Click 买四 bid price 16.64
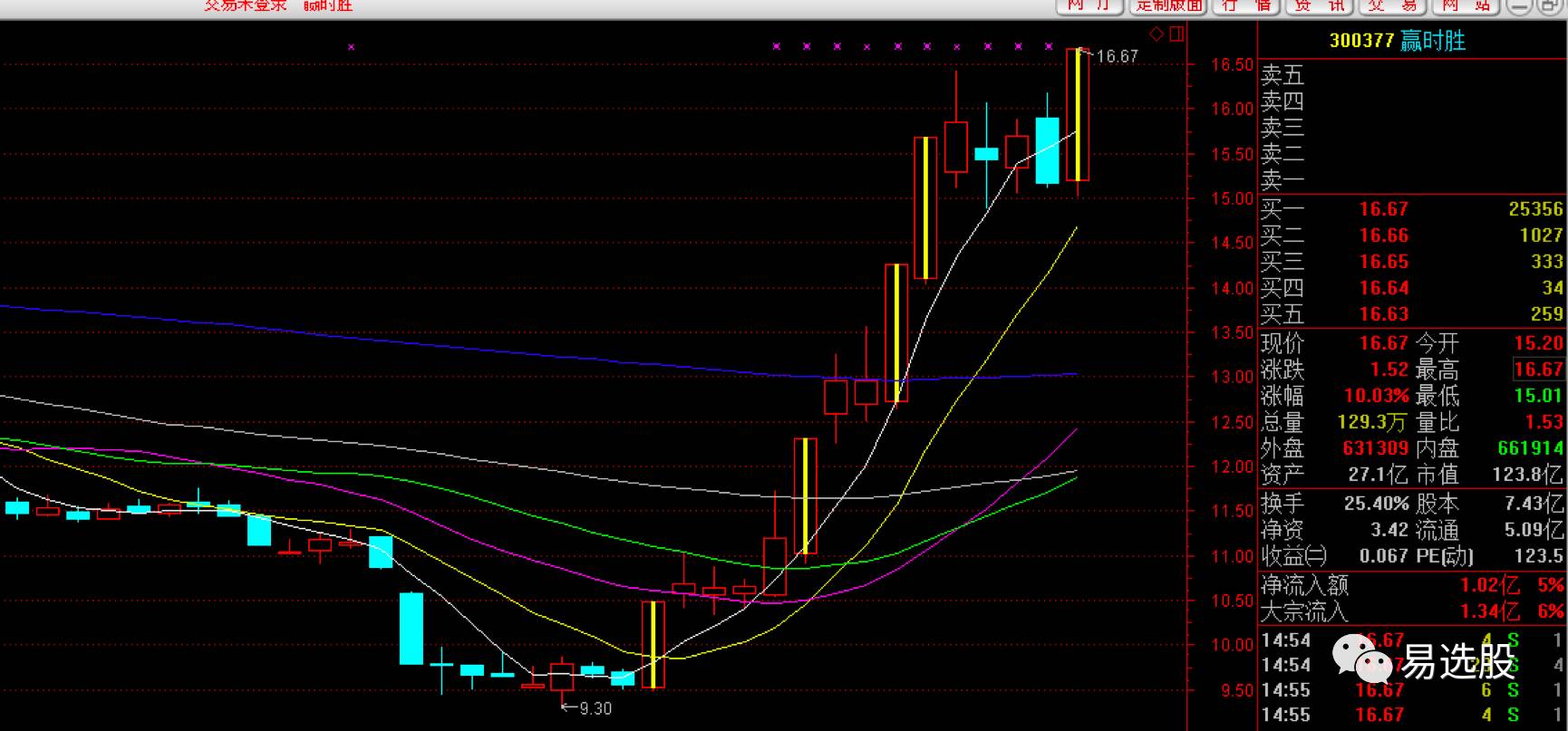The height and width of the screenshot is (731, 1568). coord(1383,288)
